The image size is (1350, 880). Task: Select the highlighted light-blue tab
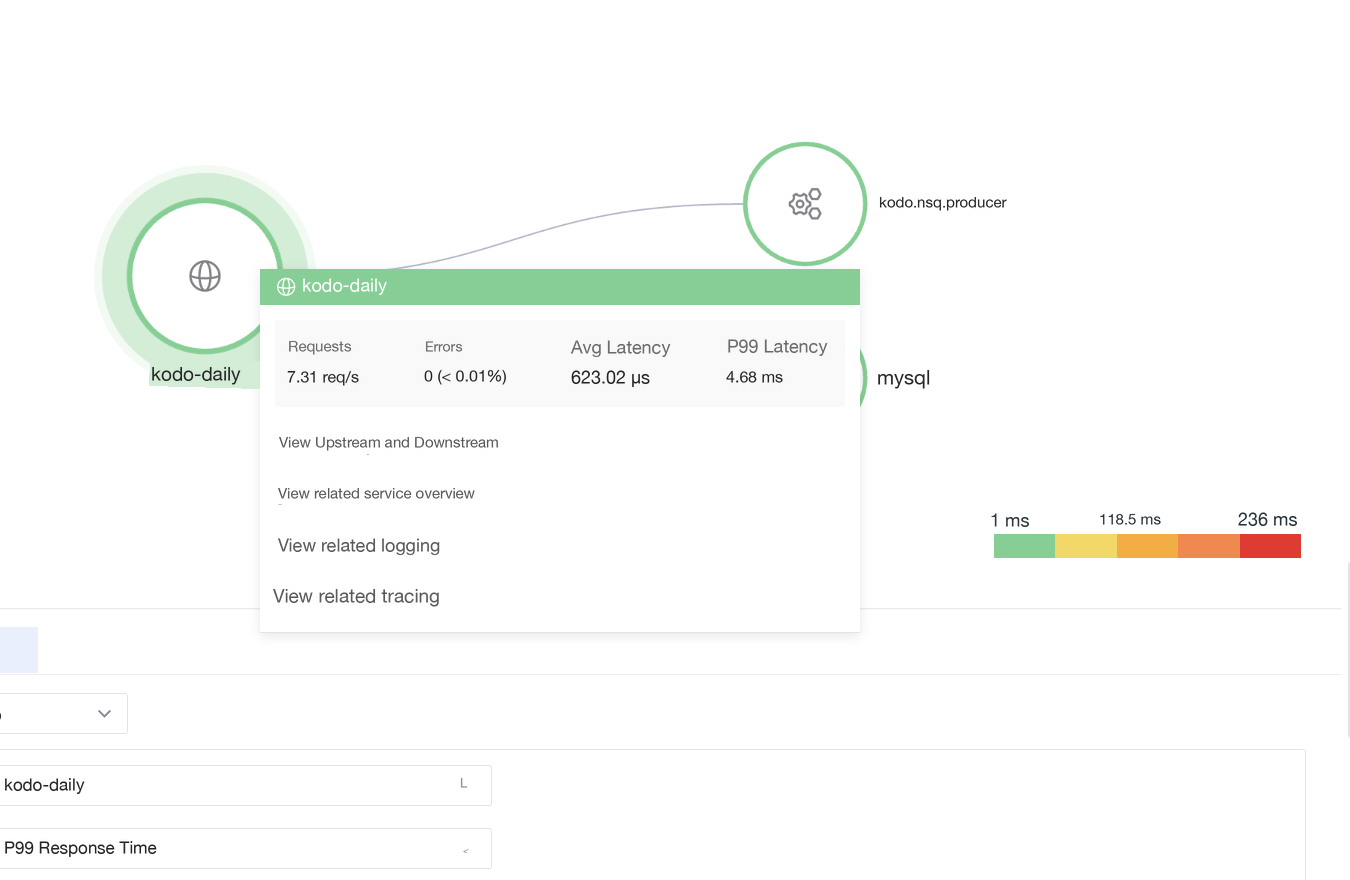coord(19,650)
